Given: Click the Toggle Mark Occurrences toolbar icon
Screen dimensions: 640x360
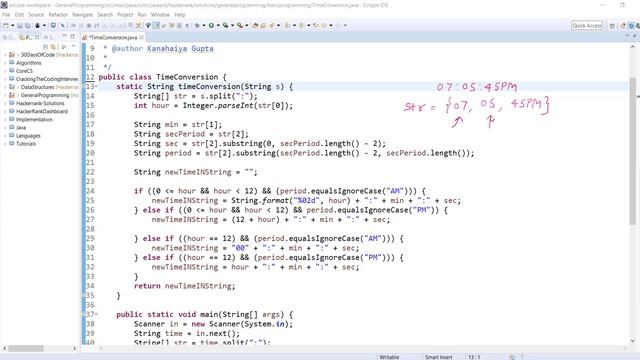Looking at the screenshot, I should point(155,25).
